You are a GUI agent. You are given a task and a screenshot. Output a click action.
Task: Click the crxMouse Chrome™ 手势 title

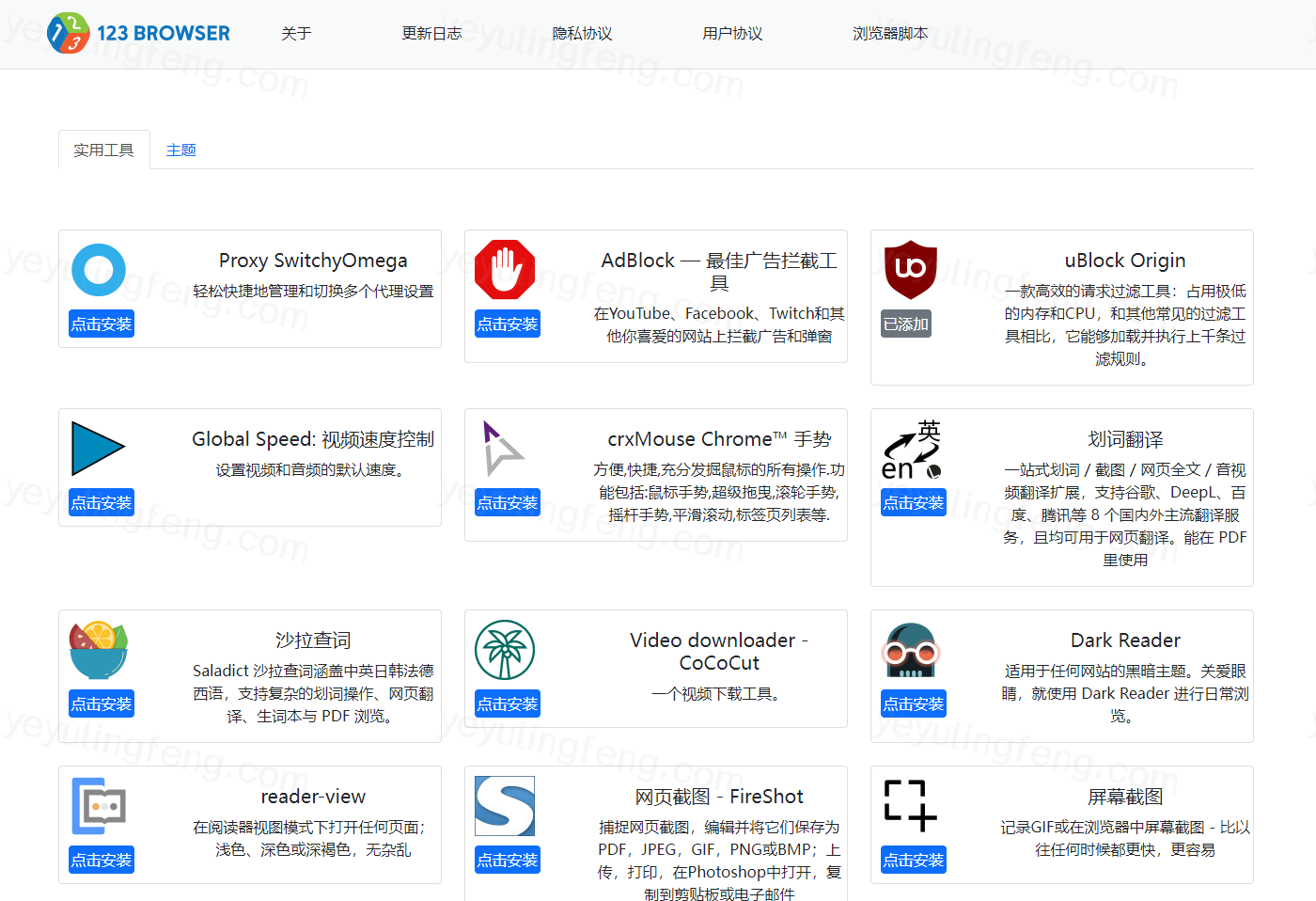click(x=719, y=439)
